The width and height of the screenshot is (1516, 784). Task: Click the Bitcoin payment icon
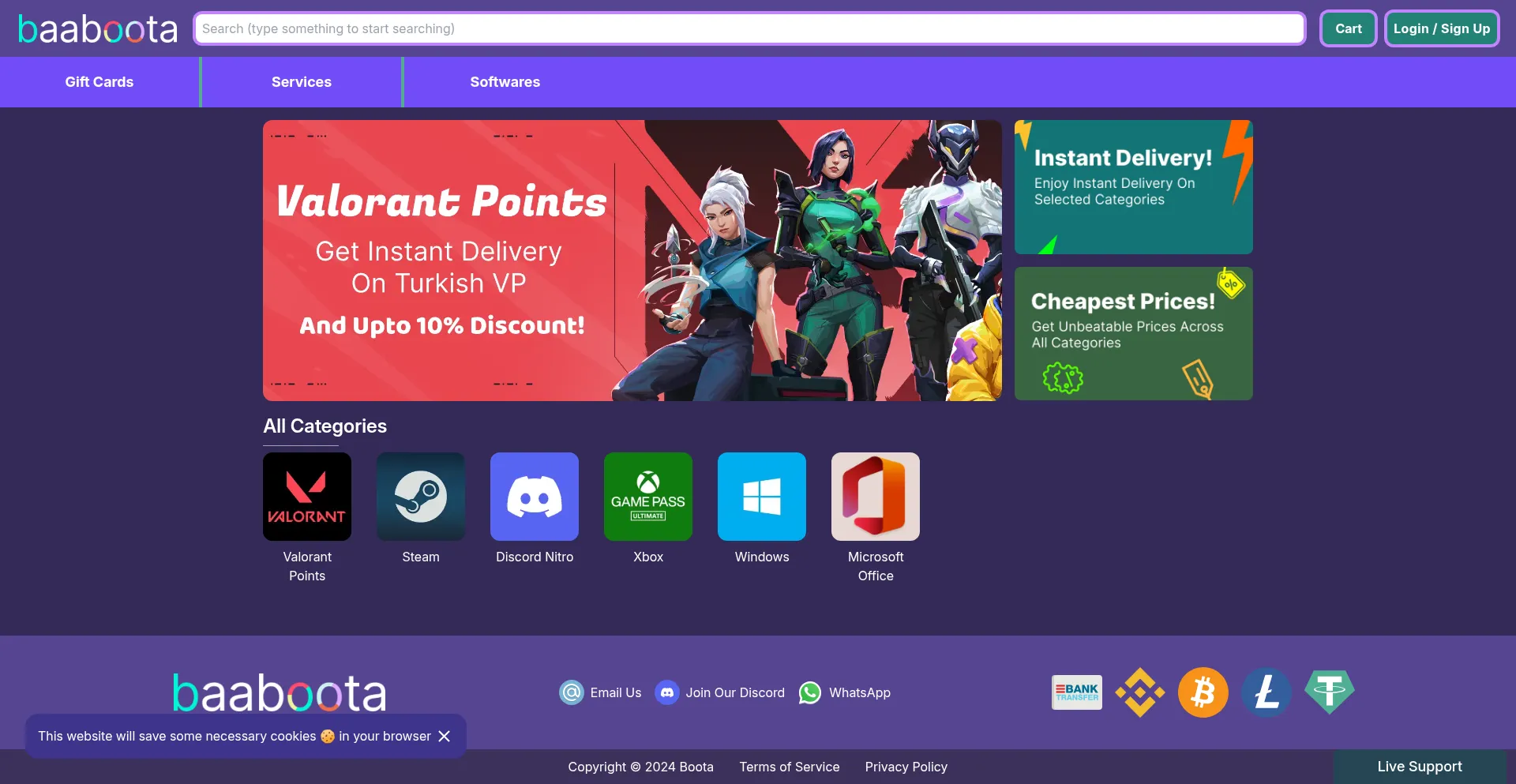pyautogui.click(x=1203, y=692)
